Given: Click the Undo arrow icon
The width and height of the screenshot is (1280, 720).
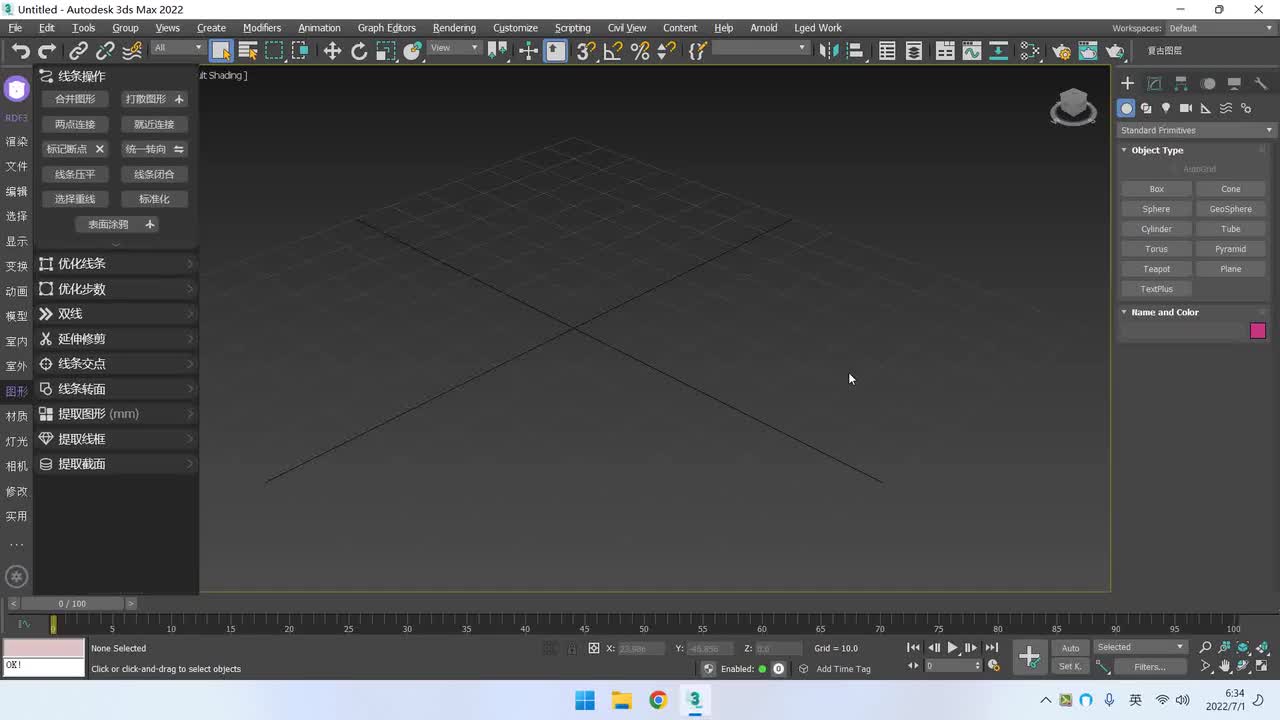Looking at the screenshot, I should click(20, 51).
